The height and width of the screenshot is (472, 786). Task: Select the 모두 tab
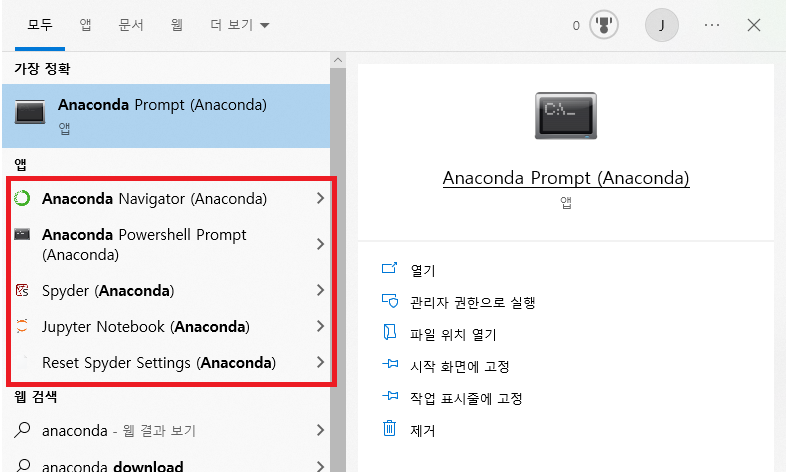40,25
